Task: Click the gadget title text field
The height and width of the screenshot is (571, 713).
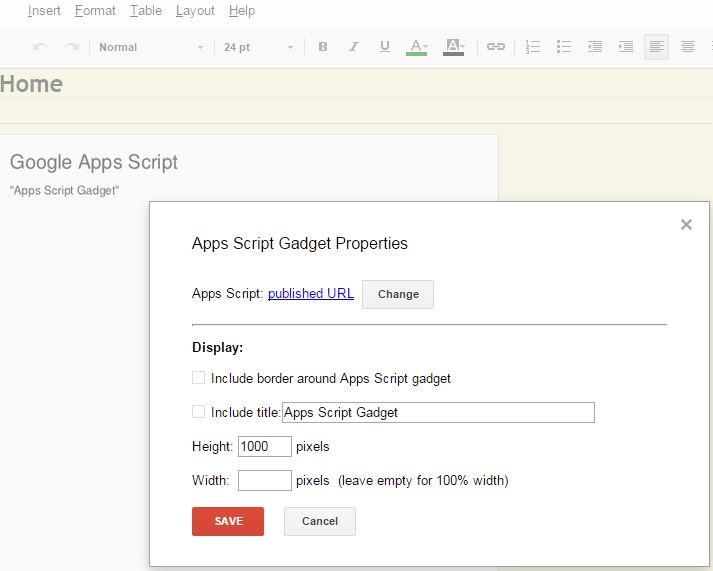Action: click(x=438, y=412)
